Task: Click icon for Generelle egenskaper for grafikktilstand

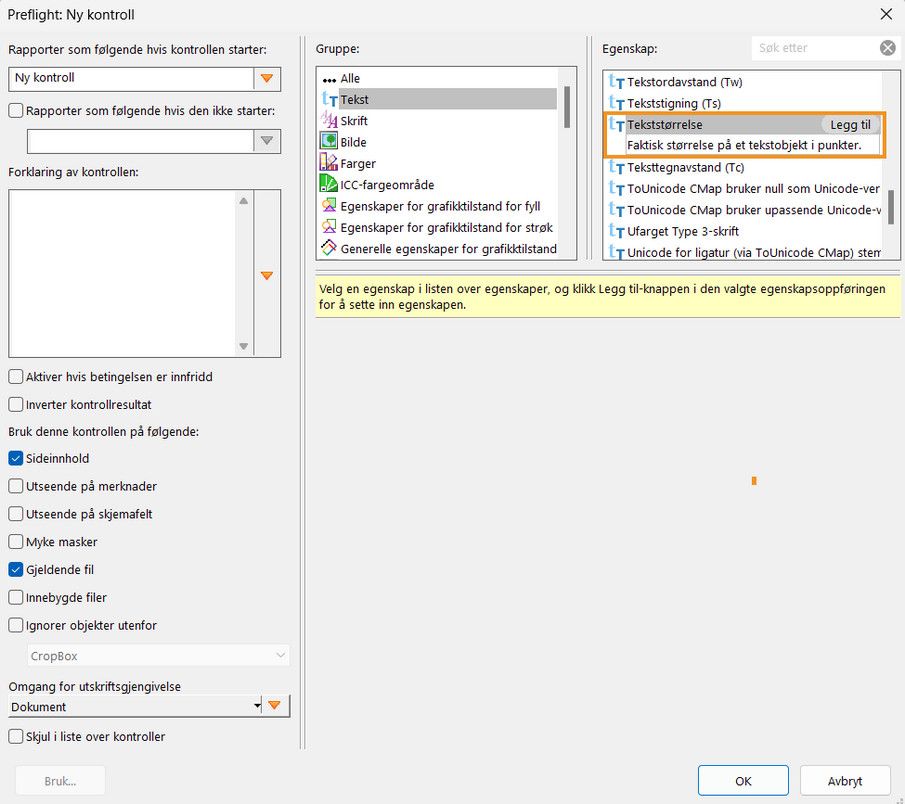Action: click(x=328, y=248)
